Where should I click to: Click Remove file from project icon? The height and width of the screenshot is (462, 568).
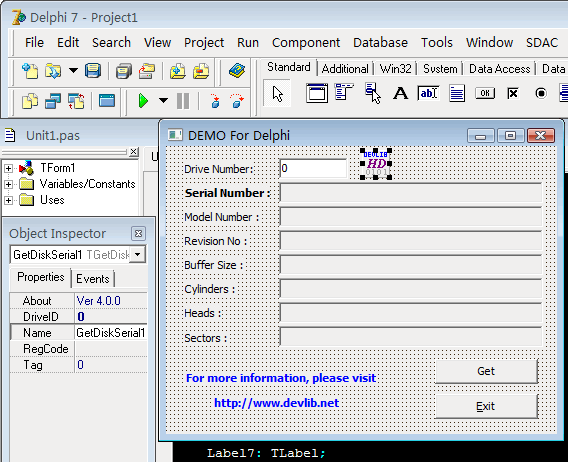[x=201, y=71]
